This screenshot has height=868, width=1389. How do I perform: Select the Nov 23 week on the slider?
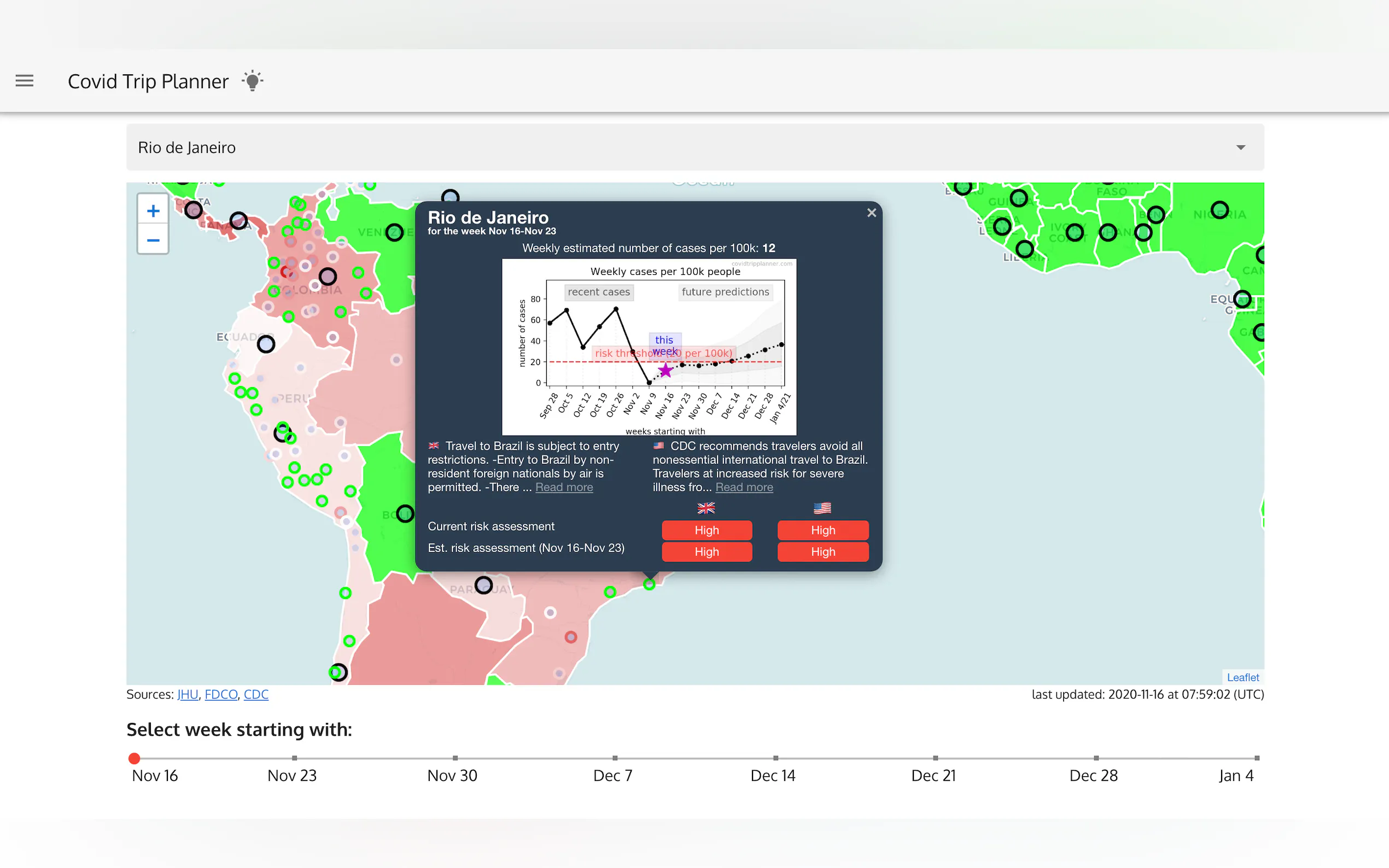pos(295,758)
